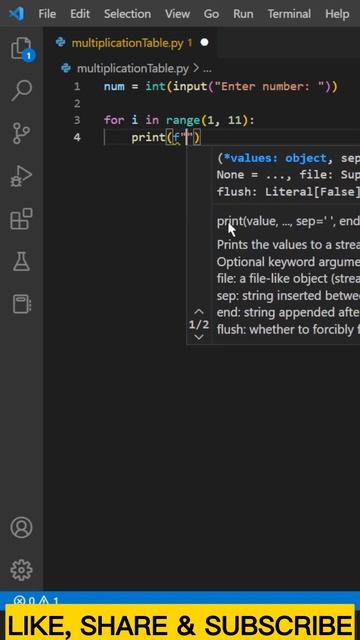
Task: Click the 'print' call on line 4
Action: (x=148, y=138)
